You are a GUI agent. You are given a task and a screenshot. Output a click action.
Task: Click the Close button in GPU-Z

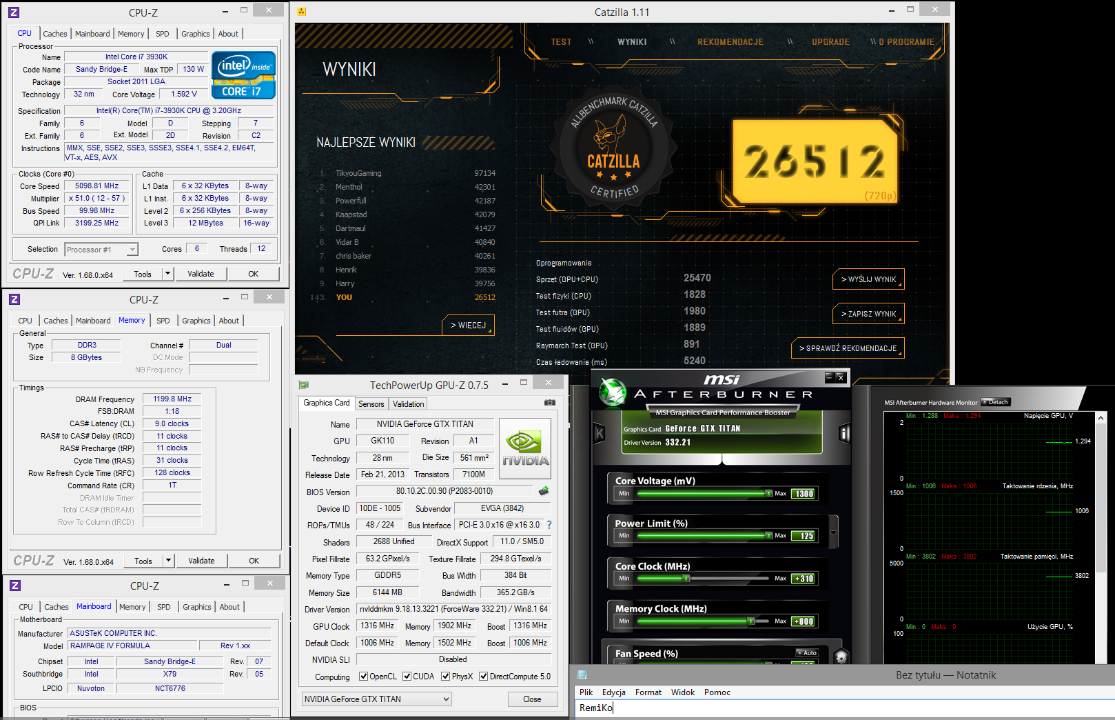coord(532,699)
